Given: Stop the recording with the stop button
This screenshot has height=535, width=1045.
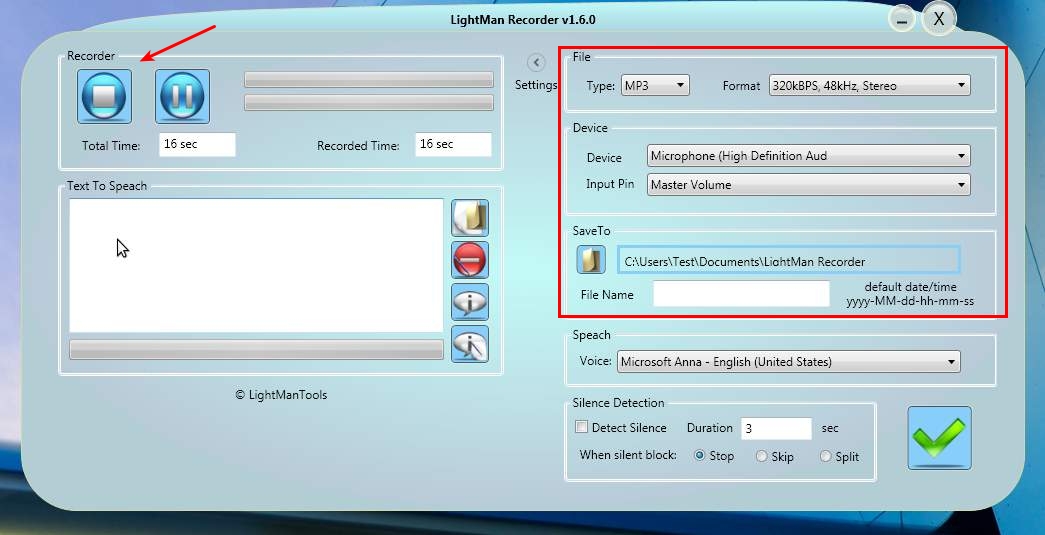Looking at the screenshot, I should (x=105, y=97).
